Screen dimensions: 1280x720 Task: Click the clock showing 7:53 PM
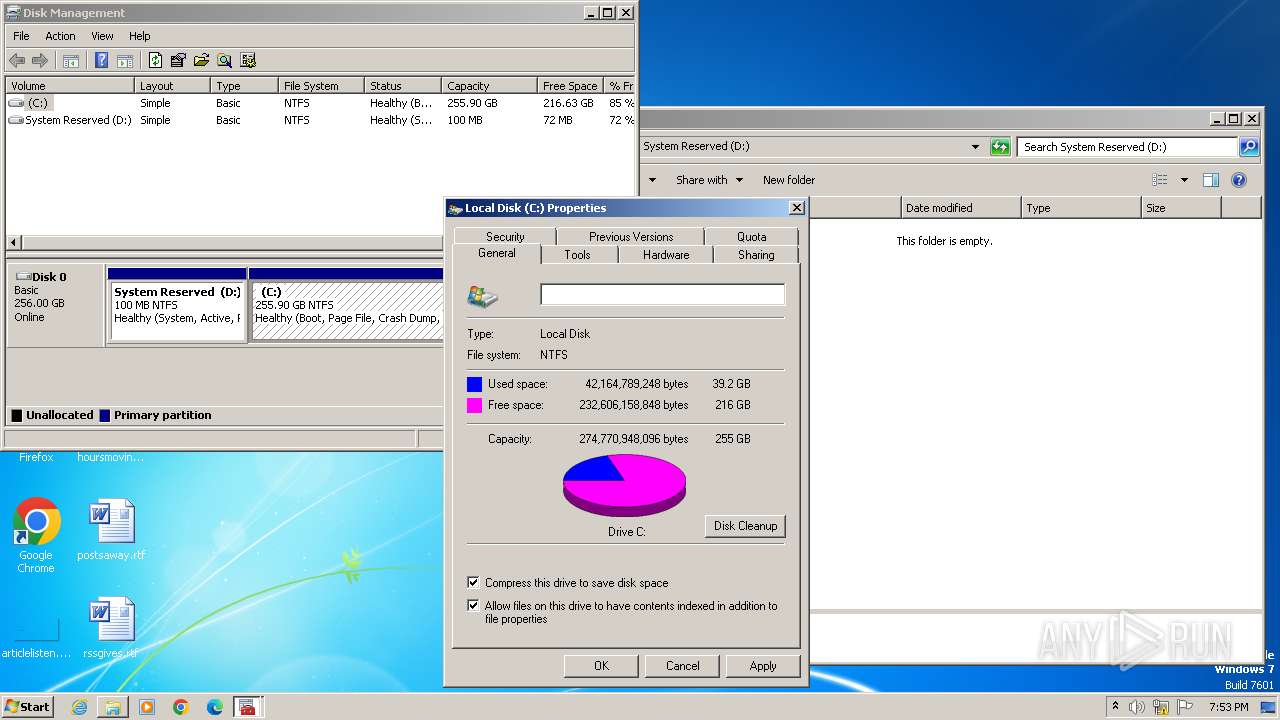(x=1228, y=707)
